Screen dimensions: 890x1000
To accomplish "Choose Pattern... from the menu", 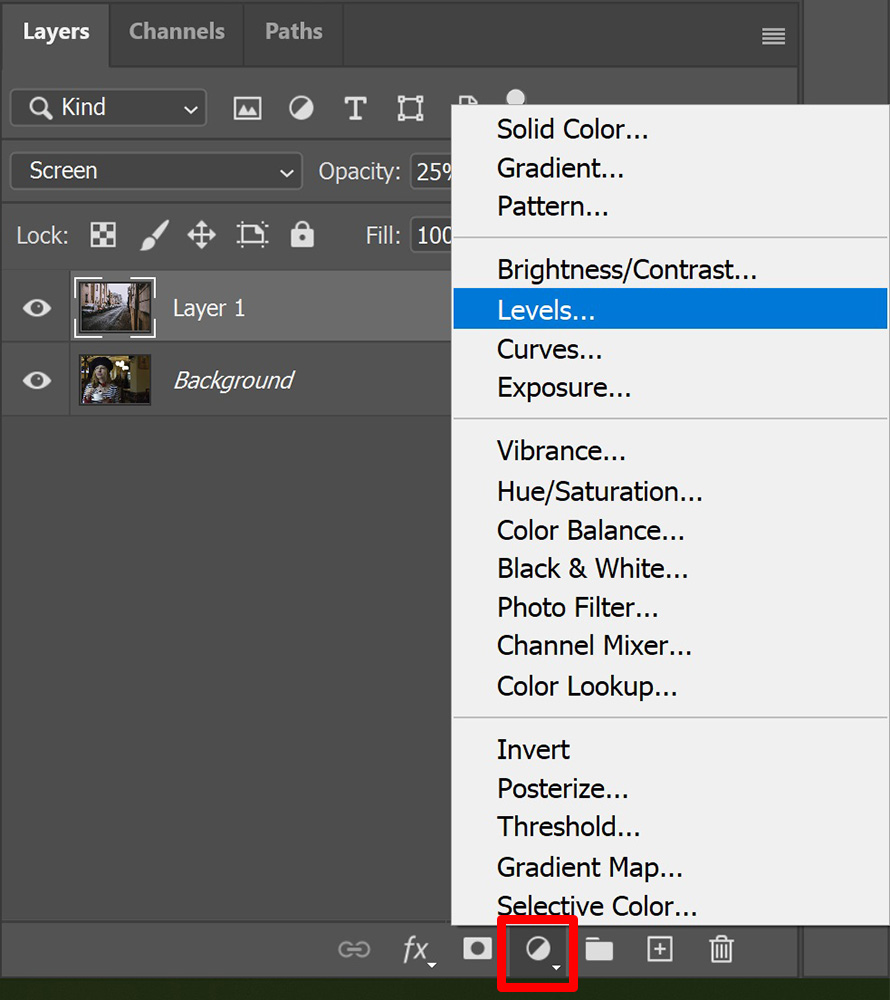I will (670, 207).
